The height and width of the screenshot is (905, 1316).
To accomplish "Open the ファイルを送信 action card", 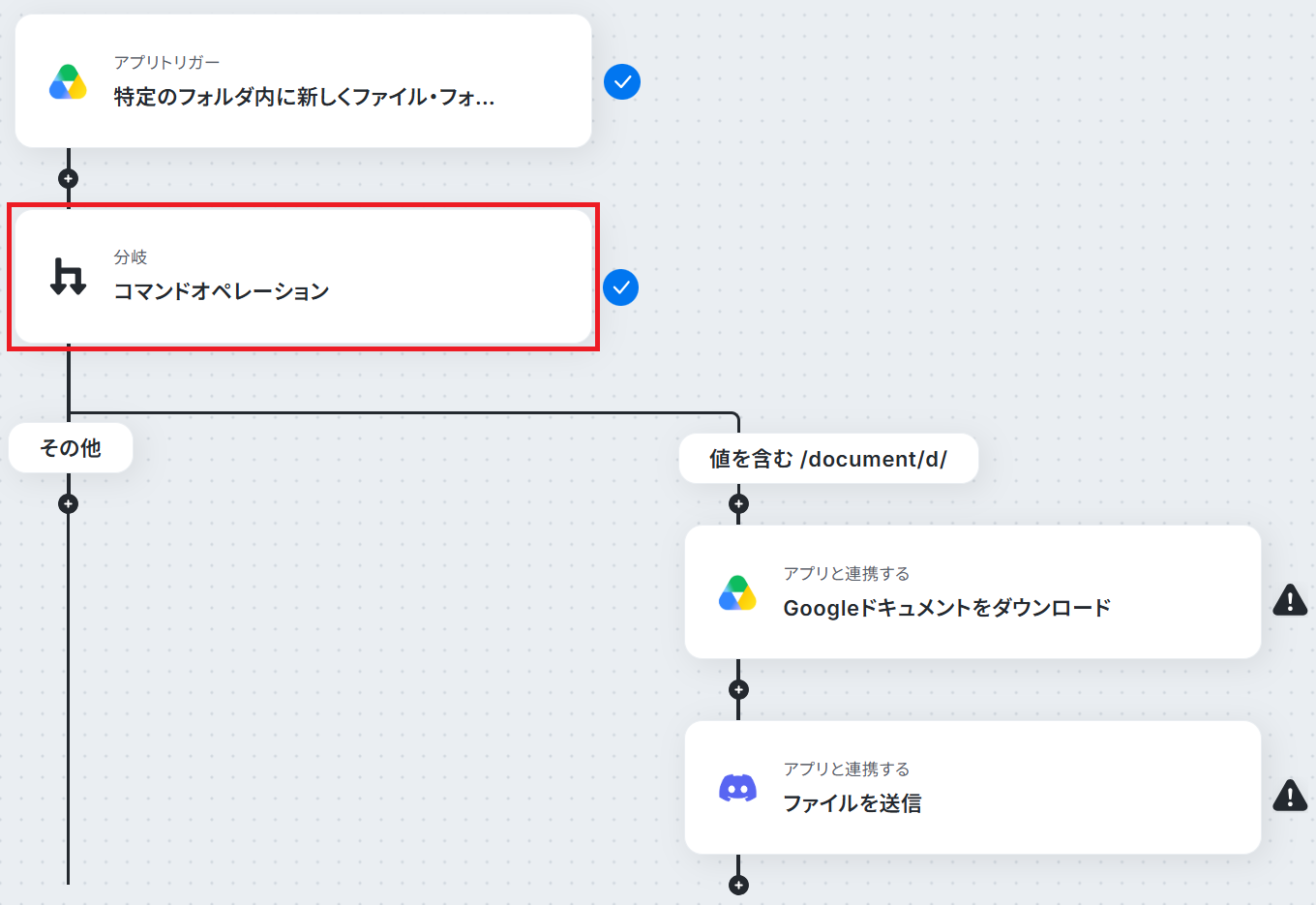I will 972,787.
